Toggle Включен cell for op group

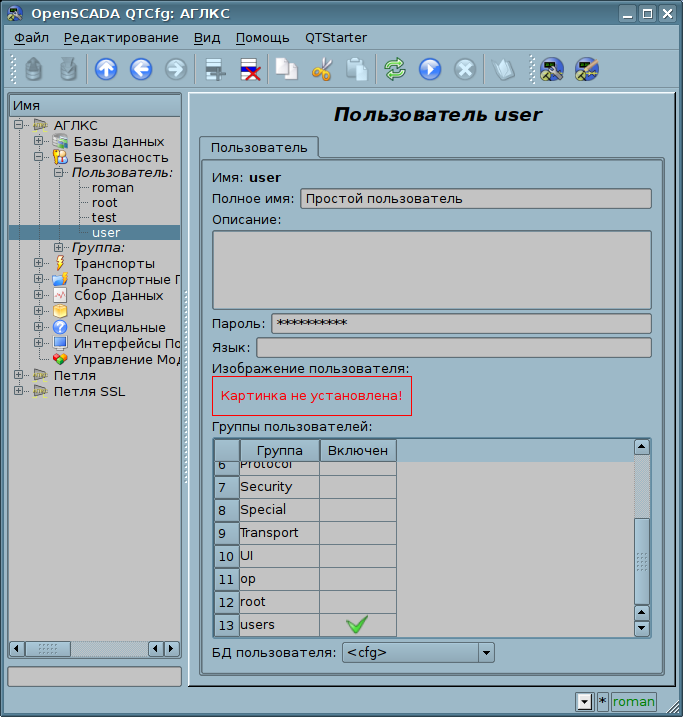[358, 579]
